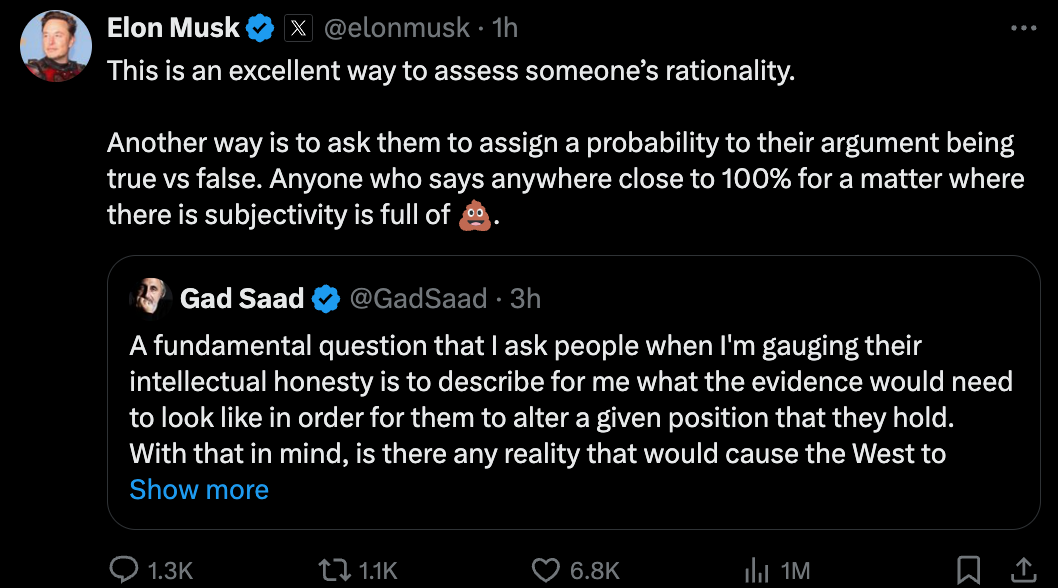Image resolution: width=1058 pixels, height=588 pixels.
Task: Open the 1h timestamp of the tweet
Action: coord(505,28)
